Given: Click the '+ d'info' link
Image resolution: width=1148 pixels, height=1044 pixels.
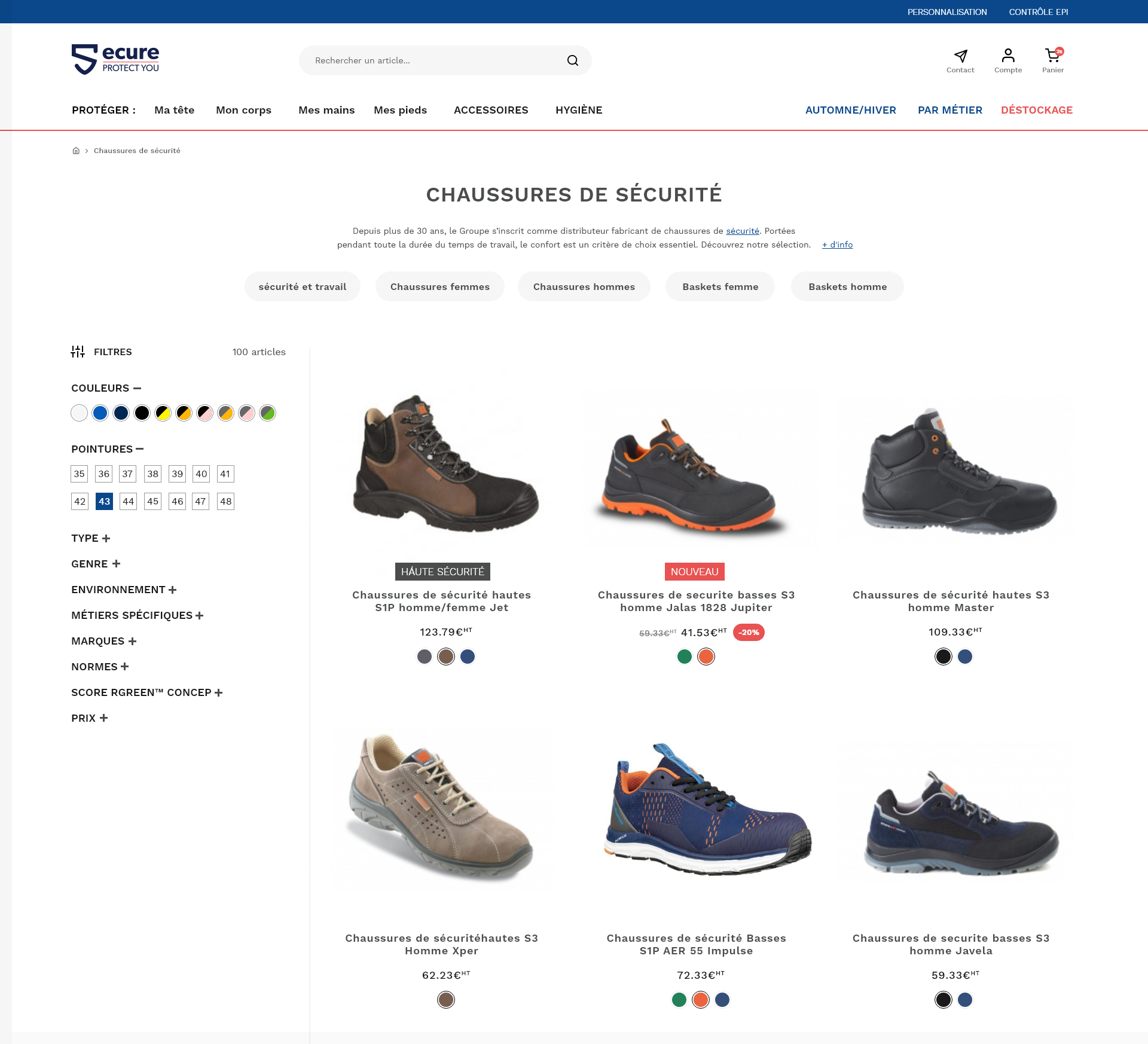Looking at the screenshot, I should [837, 245].
